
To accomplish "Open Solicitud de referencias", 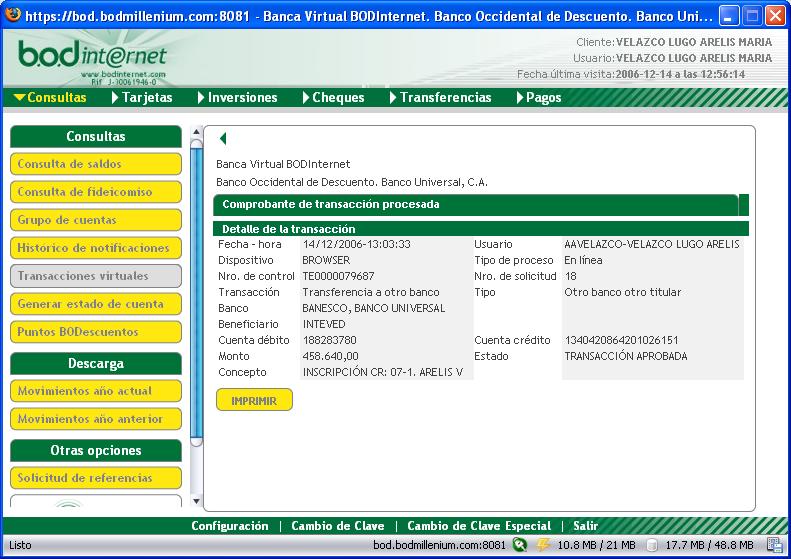I will coord(96,478).
